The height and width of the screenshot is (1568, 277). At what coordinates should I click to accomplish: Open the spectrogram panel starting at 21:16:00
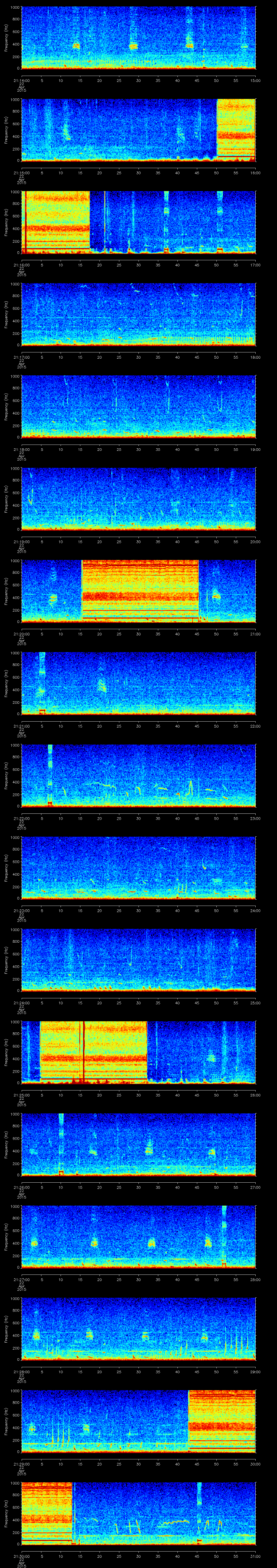pyautogui.click(x=139, y=222)
